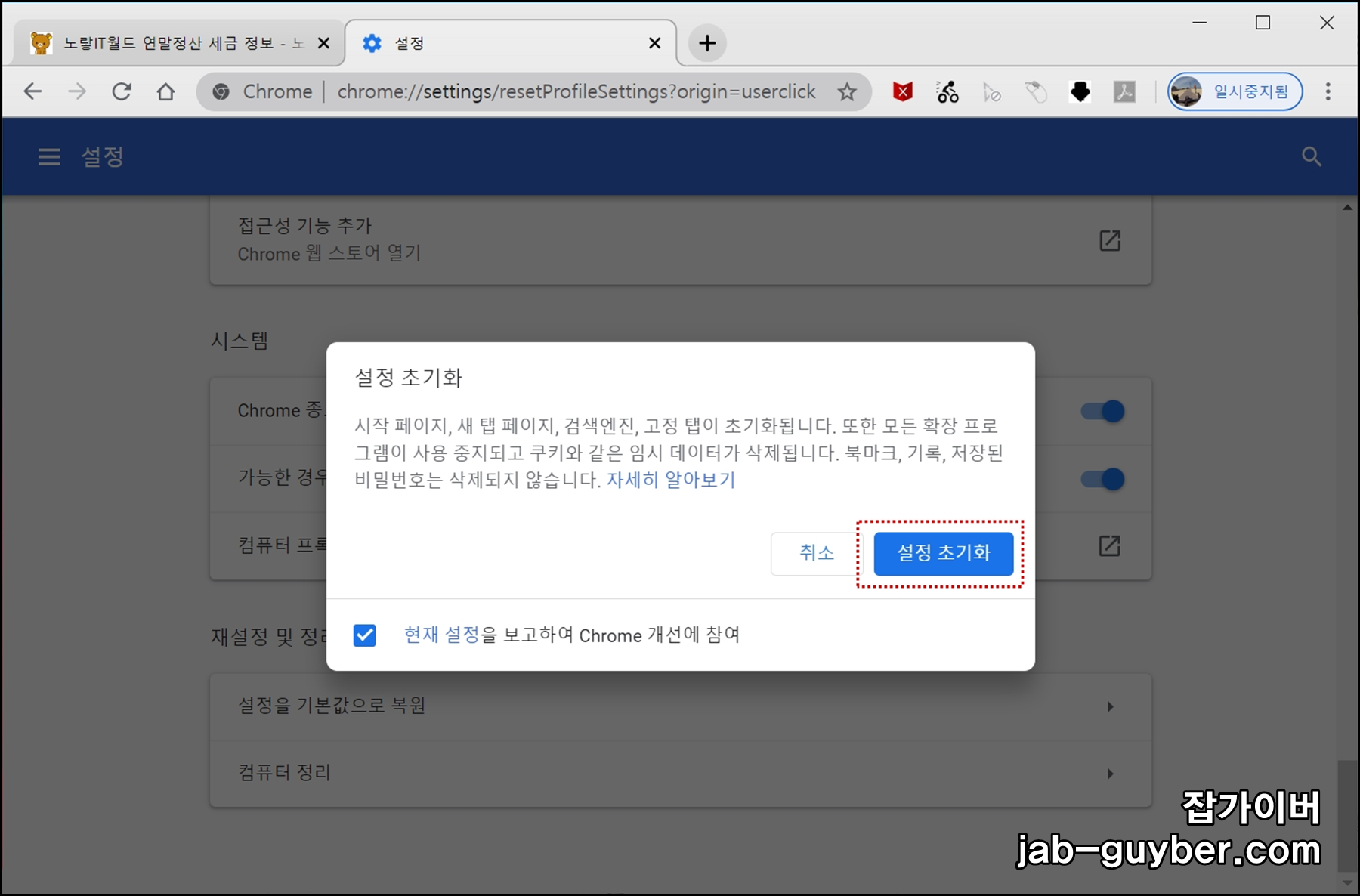Confirm with the 설정 초기화 button
The height and width of the screenshot is (896, 1360).
pos(943,554)
